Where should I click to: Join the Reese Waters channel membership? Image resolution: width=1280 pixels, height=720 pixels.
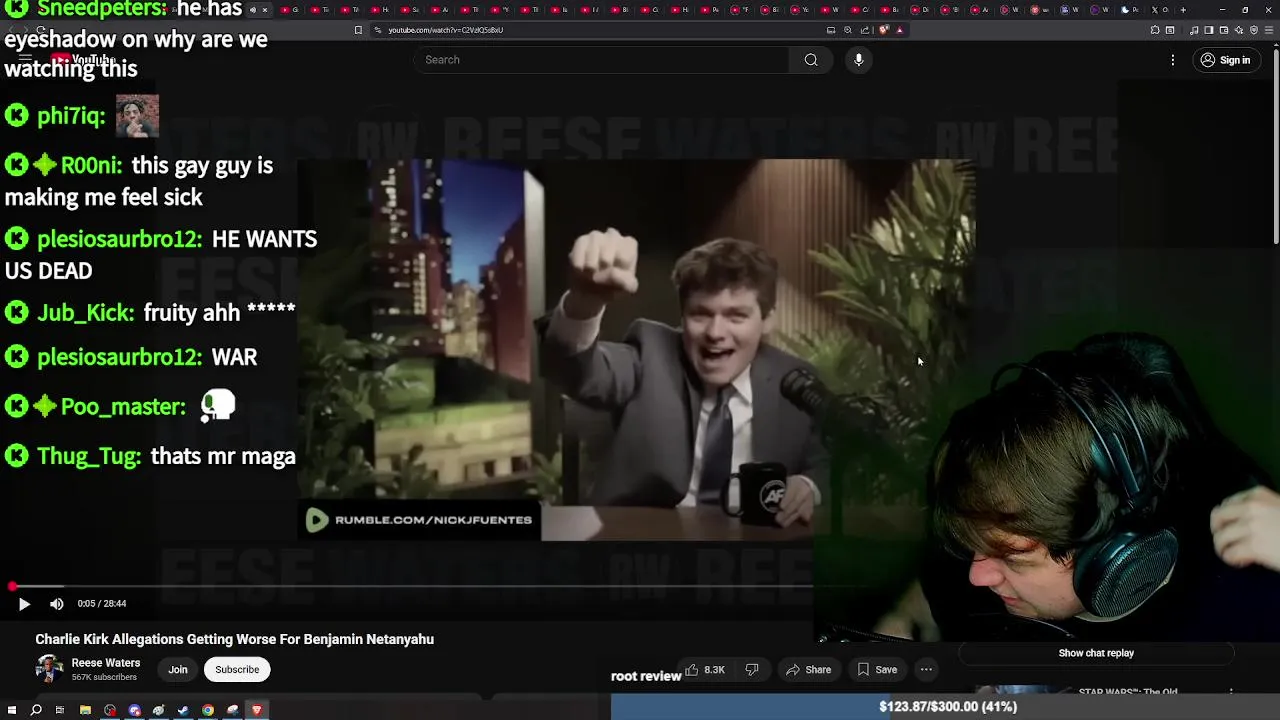pos(178,670)
